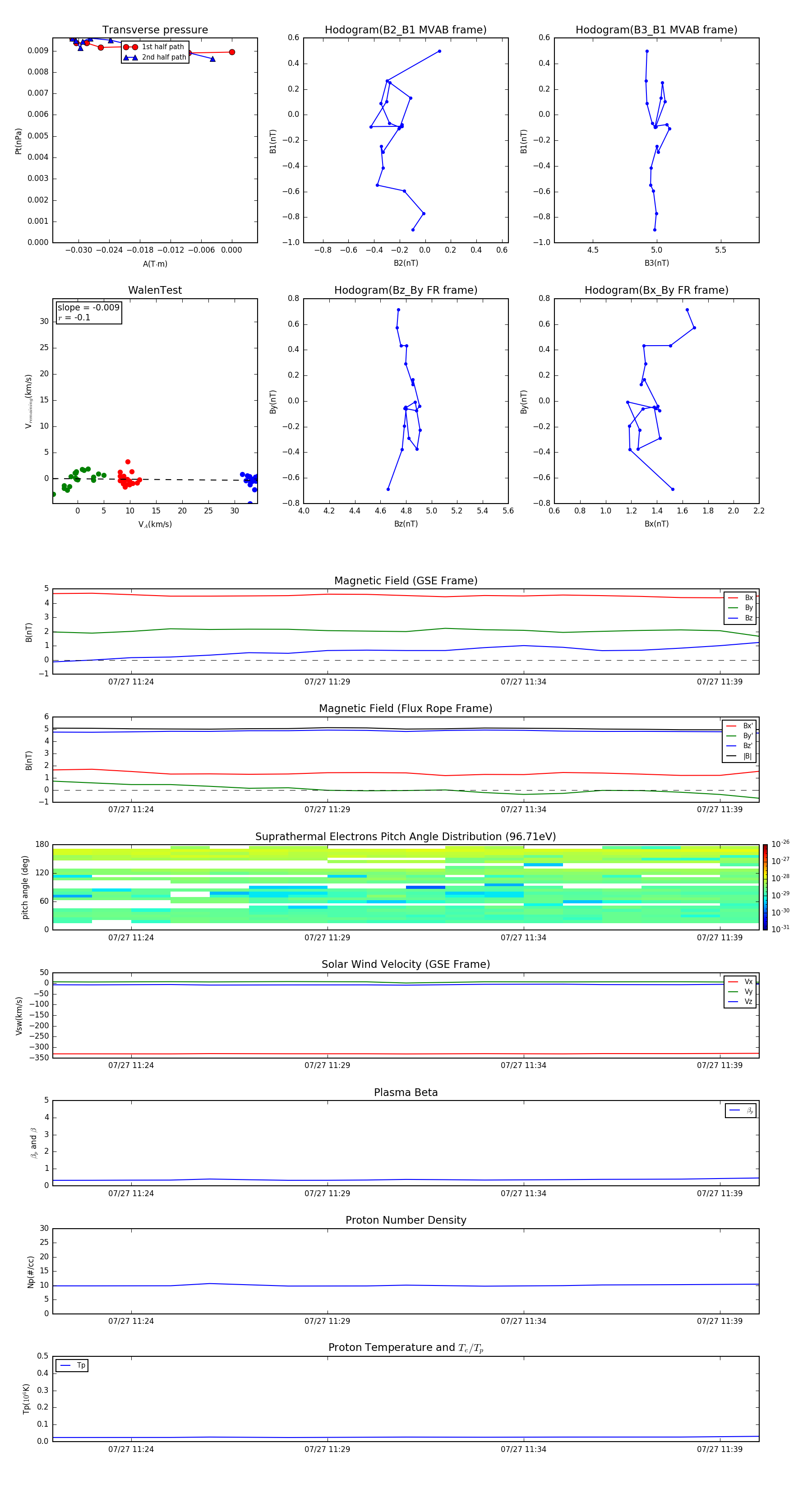Click the Tp legend in Proton Temperature plot
This screenshot has width=812, height=1489.
72,1365
